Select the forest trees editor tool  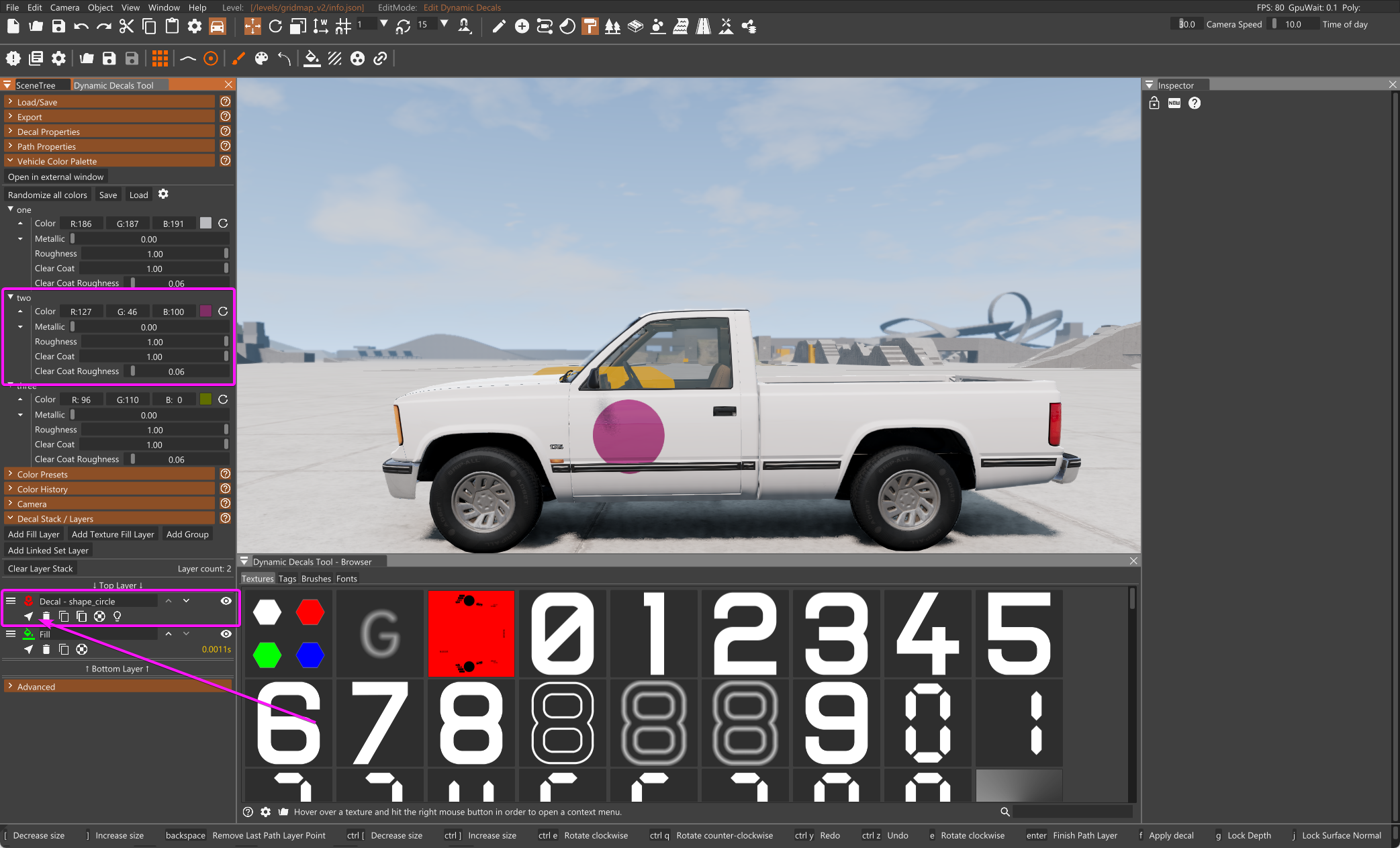(612, 26)
